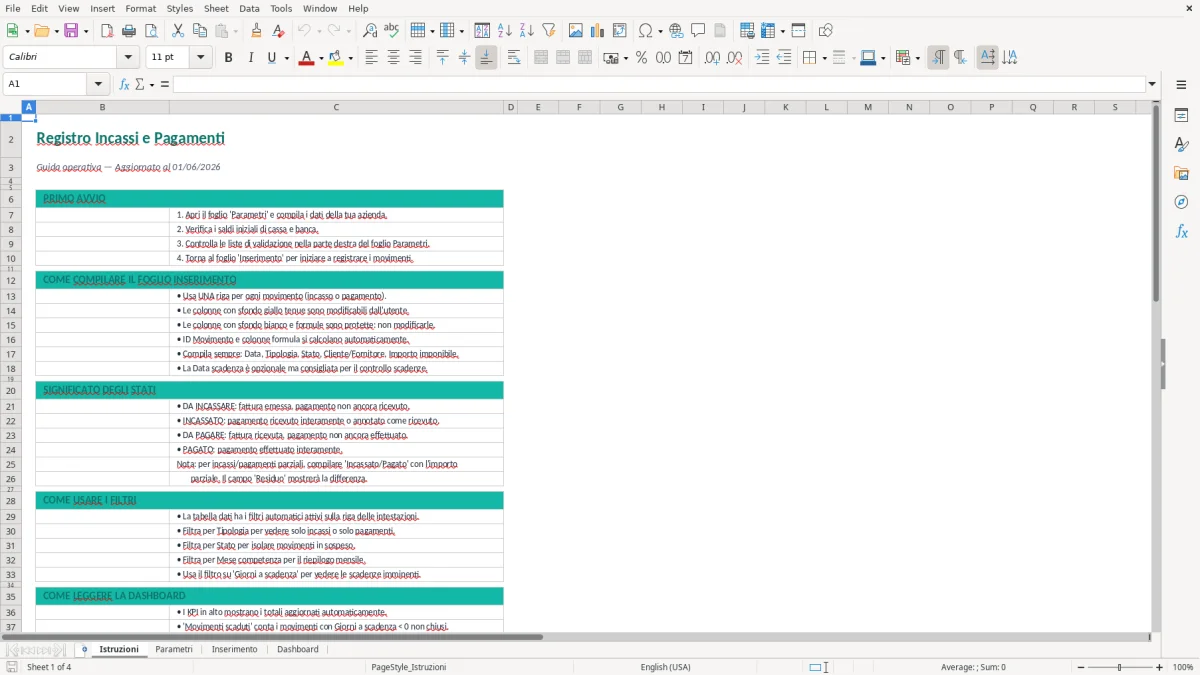Open Select Function sum dropdown arrow
Image resolution: width=1200 pixels, height=675 pixels.
click(x=152, y=84)
